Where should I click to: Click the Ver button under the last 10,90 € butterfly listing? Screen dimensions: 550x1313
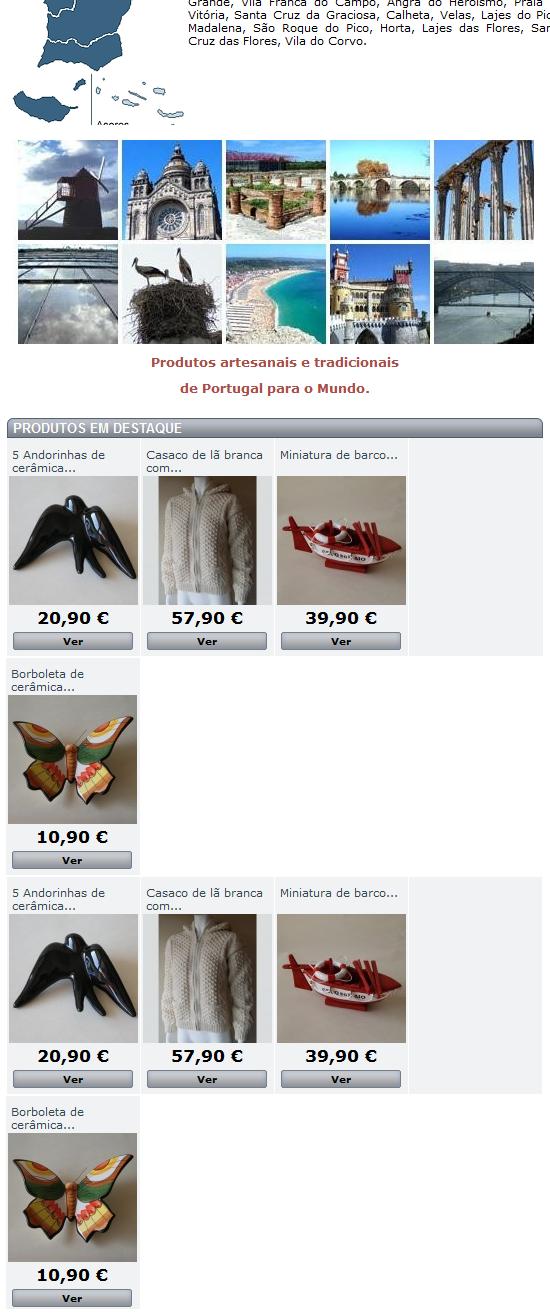tap(72, 1298)
